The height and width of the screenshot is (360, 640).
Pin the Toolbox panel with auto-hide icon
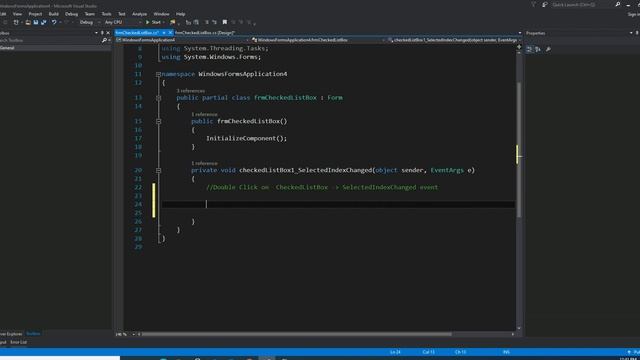pyautogui.click(x=102, y=33)
